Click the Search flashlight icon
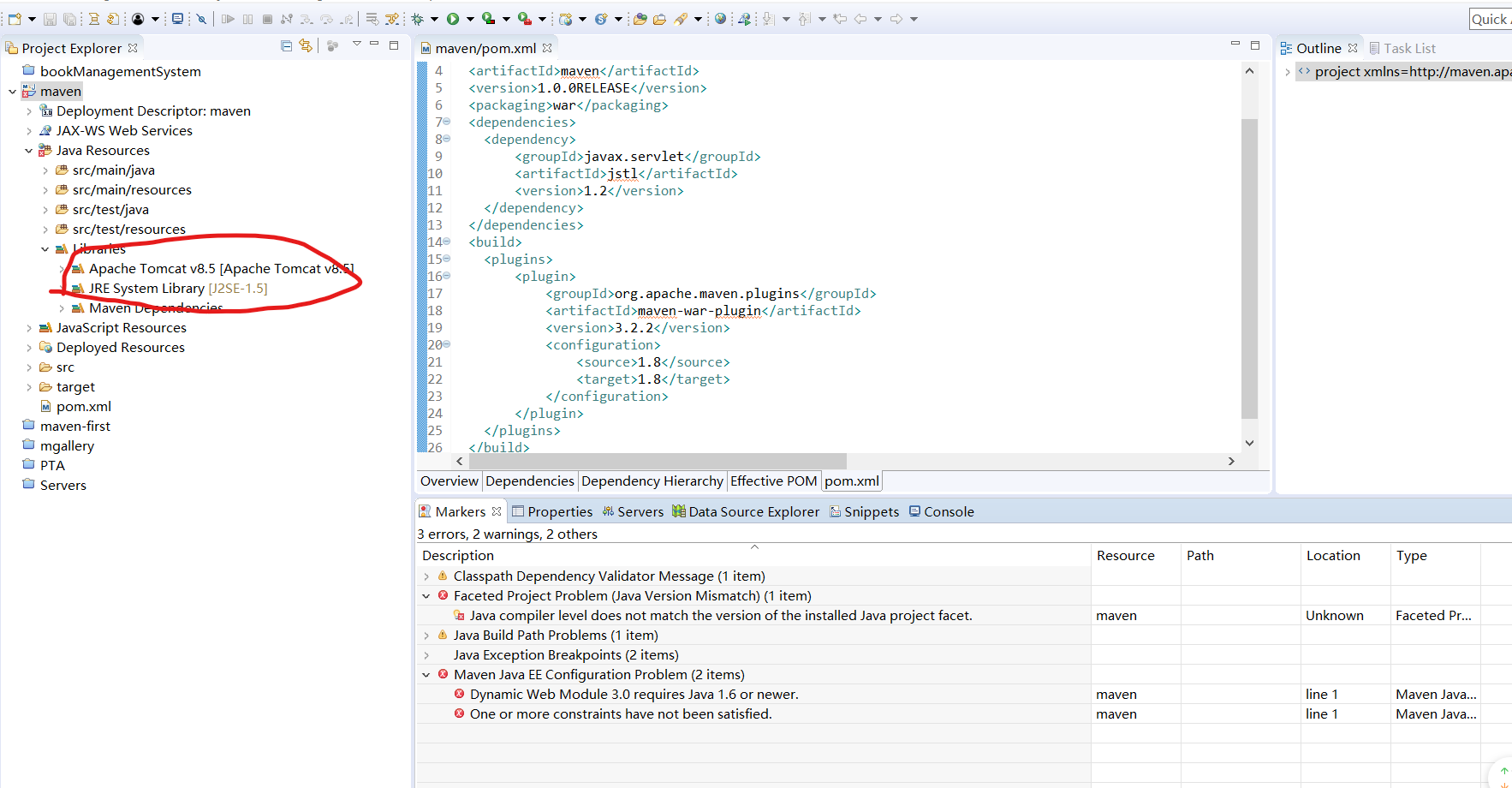Viewport: 1512px width, 788px height. (x=680, y=19)
